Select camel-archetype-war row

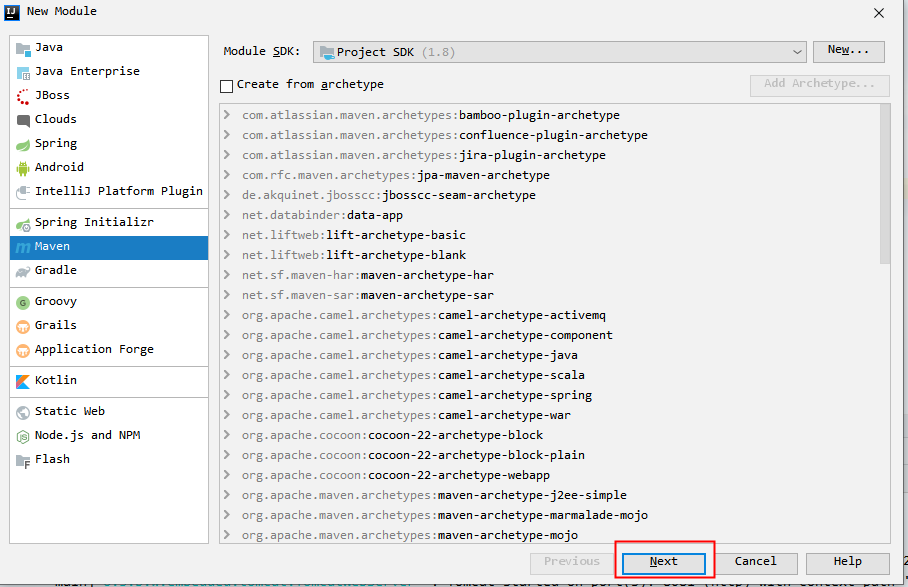tap(550, 415)
